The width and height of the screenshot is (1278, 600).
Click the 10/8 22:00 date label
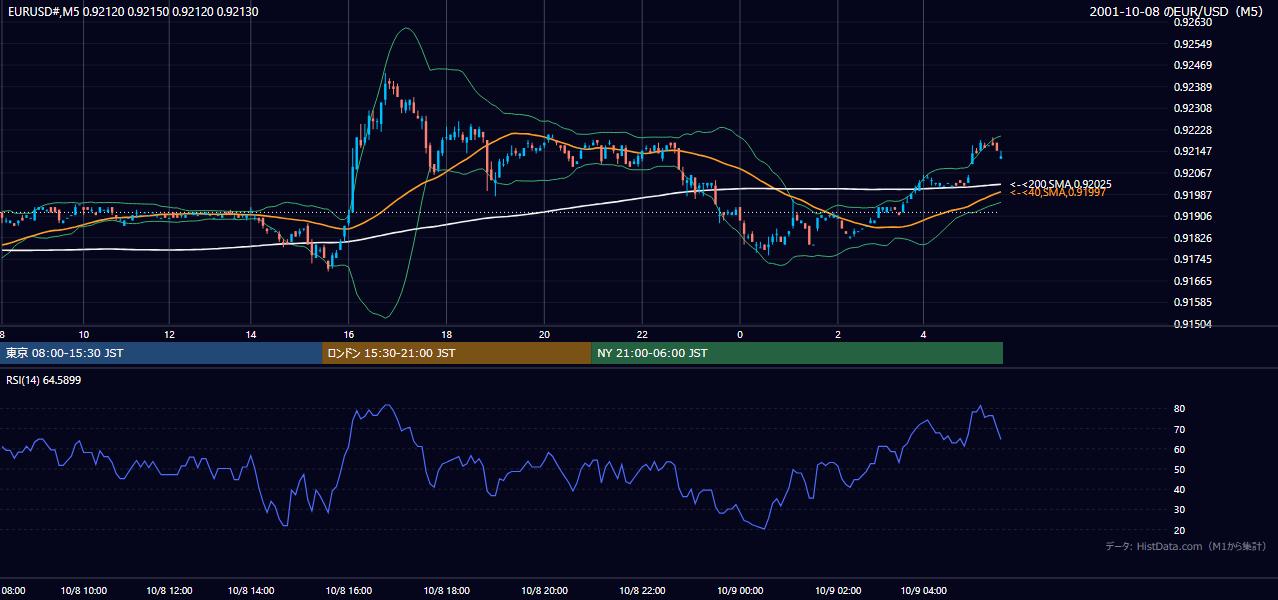642,591
